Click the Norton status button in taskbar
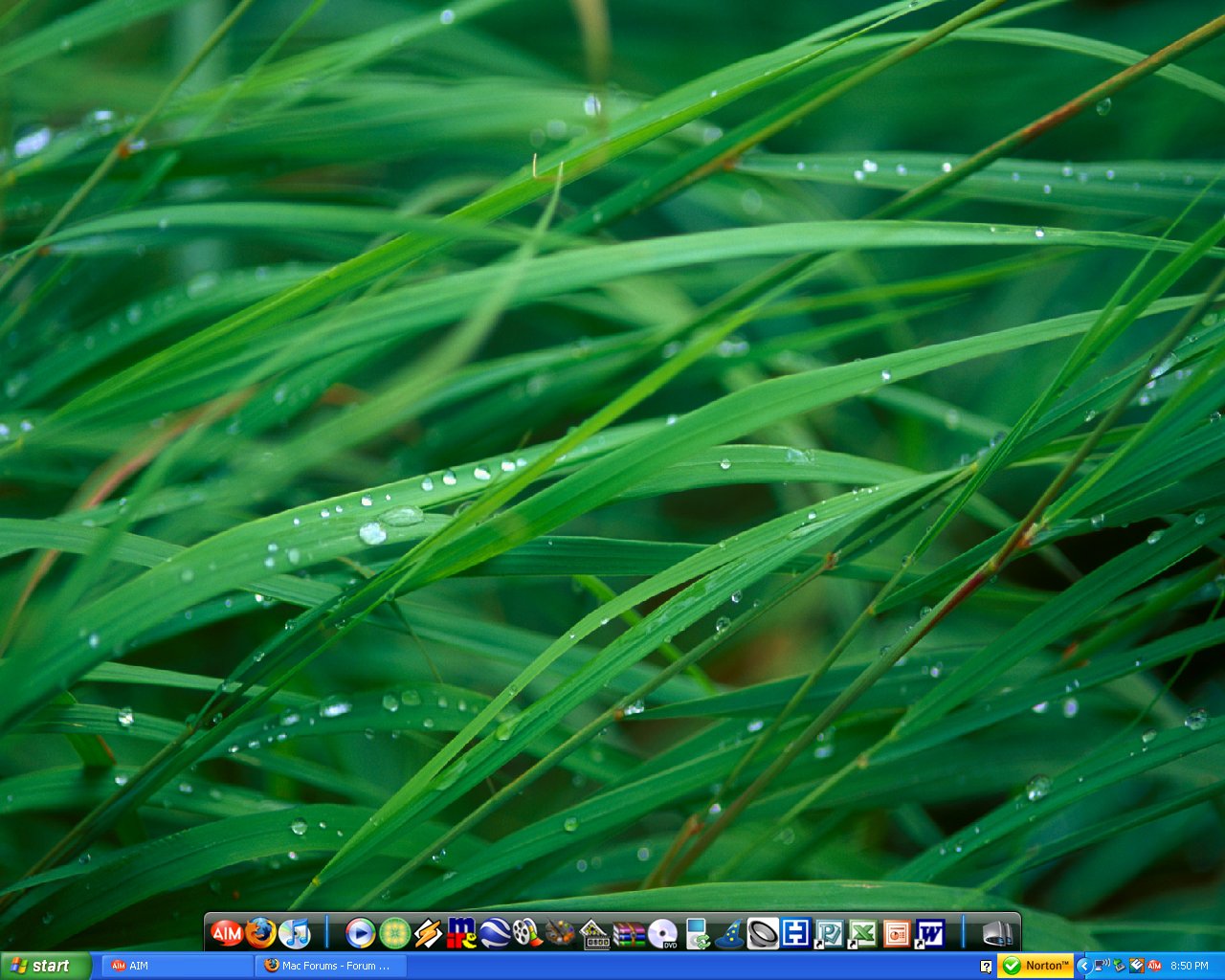This screenshot has height=980, width=1225. coord(1036,966)
